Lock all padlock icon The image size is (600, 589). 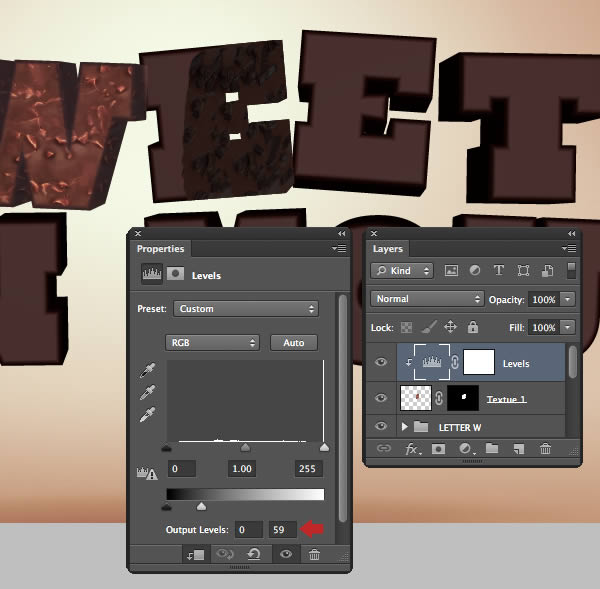[473, 327]
